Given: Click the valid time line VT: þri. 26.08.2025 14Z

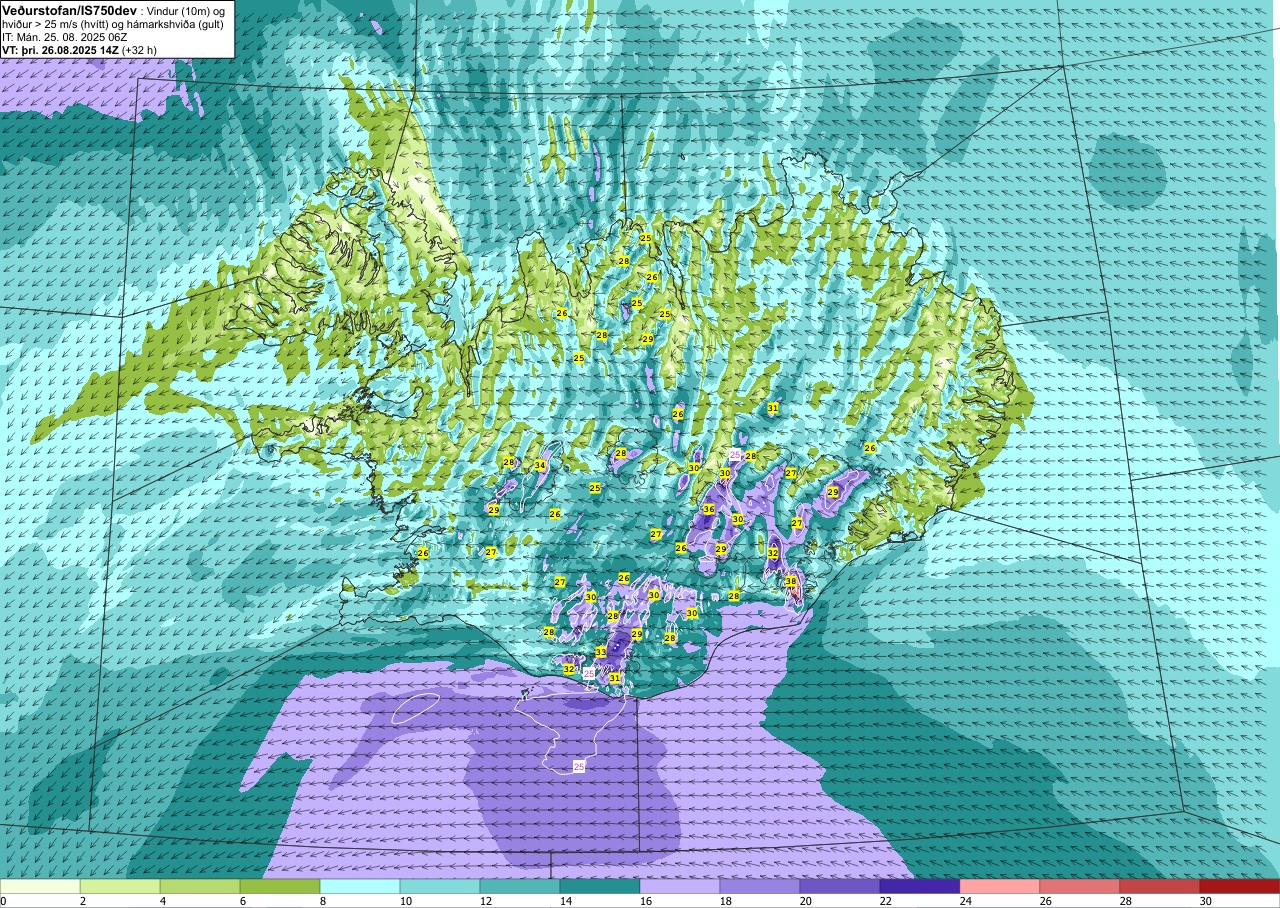Looking at the screenshot, I should [x=61, y=49].
